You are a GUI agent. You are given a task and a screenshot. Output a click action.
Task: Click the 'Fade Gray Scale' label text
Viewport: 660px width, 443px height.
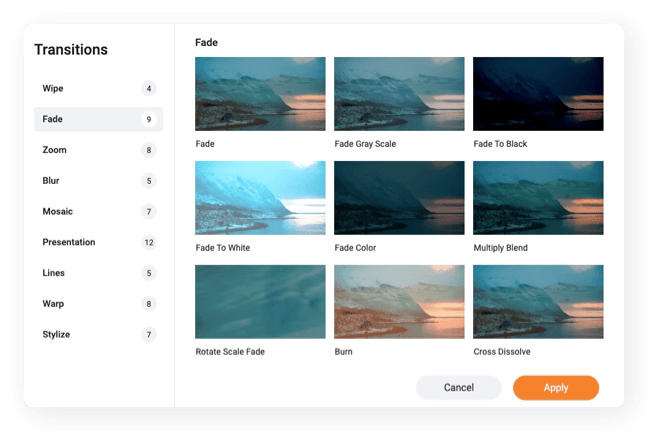[x=365, y=144]
